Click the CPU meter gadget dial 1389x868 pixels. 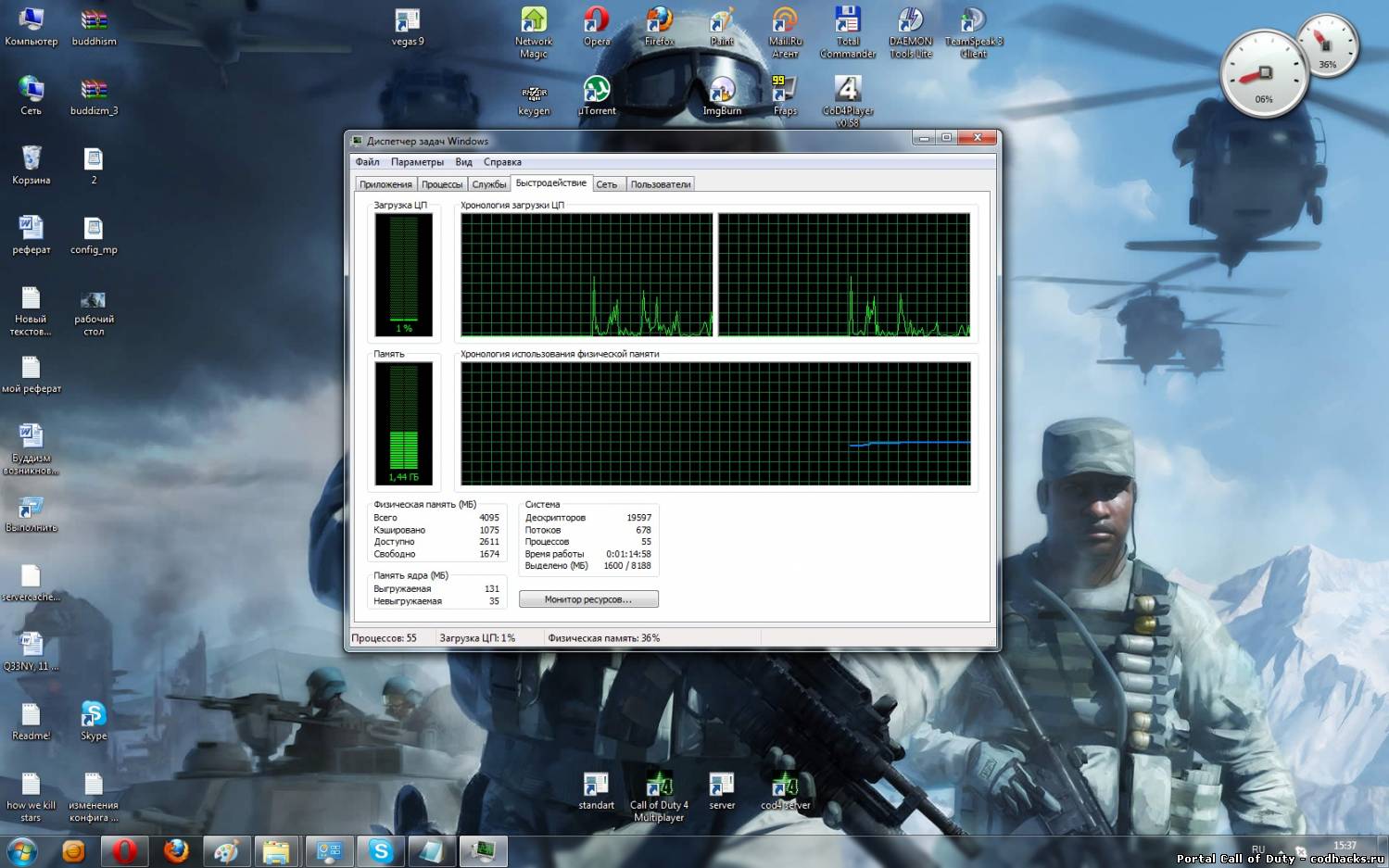pyautogui.click(x=1264, y=74)
